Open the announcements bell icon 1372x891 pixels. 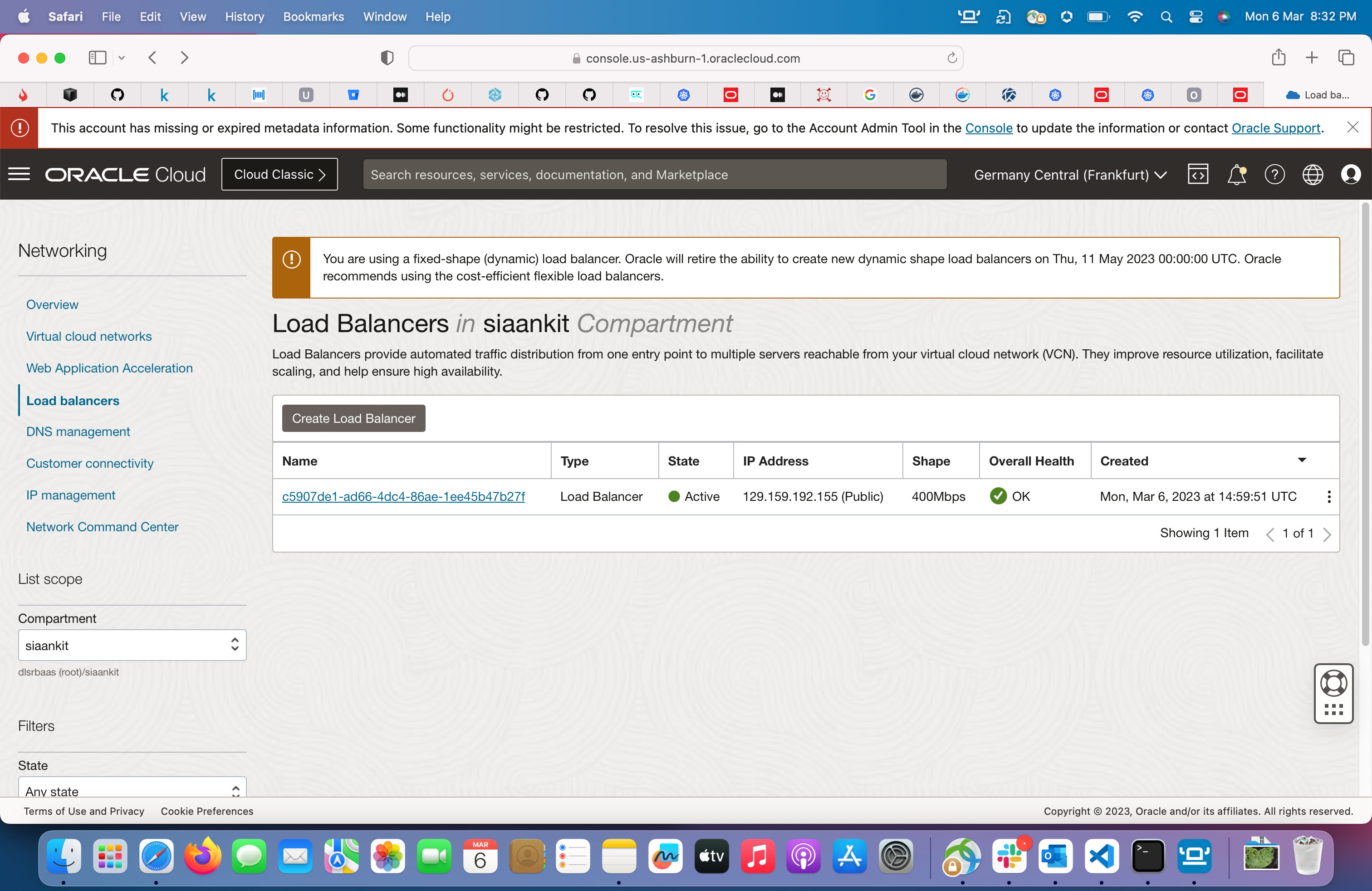coord(1236,174)
